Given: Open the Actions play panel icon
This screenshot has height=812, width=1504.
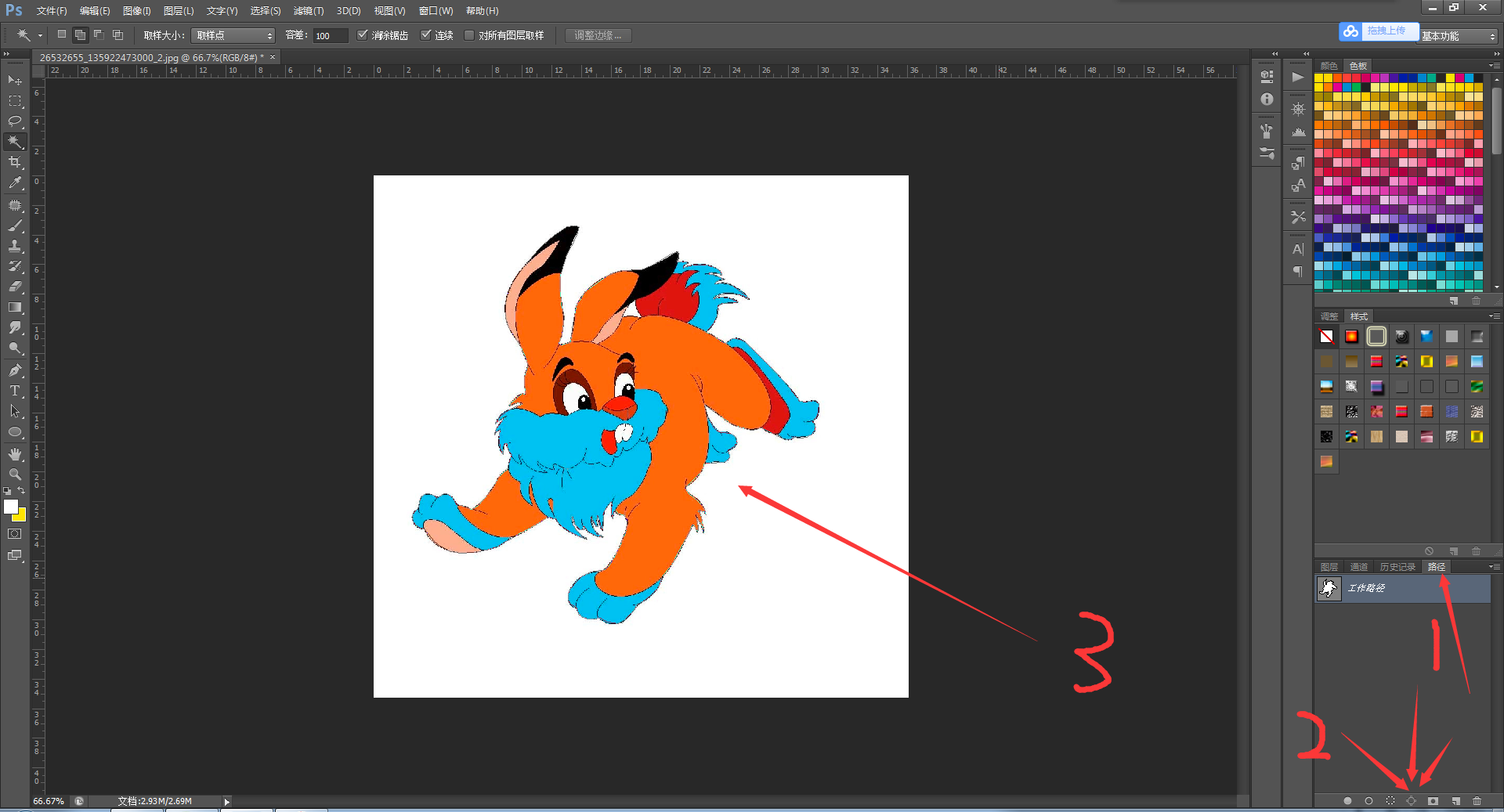Looking at the screenshot, I should 1298,77.
